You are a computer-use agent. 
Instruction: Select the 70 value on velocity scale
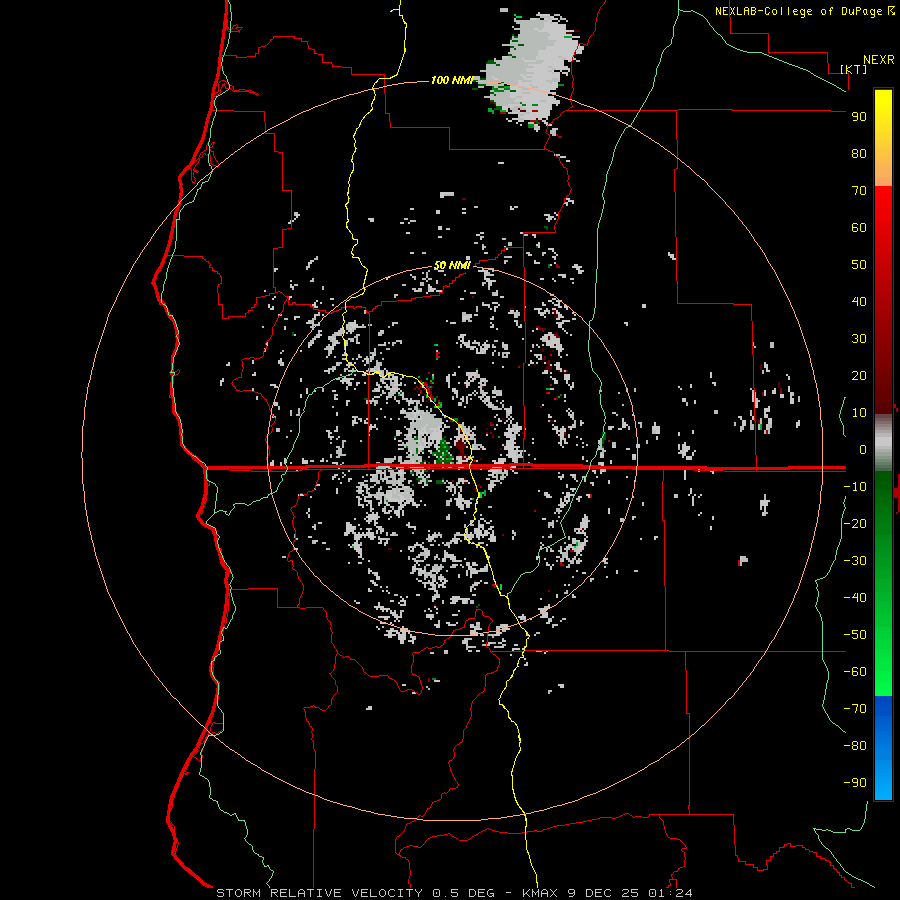pos(859,191)
